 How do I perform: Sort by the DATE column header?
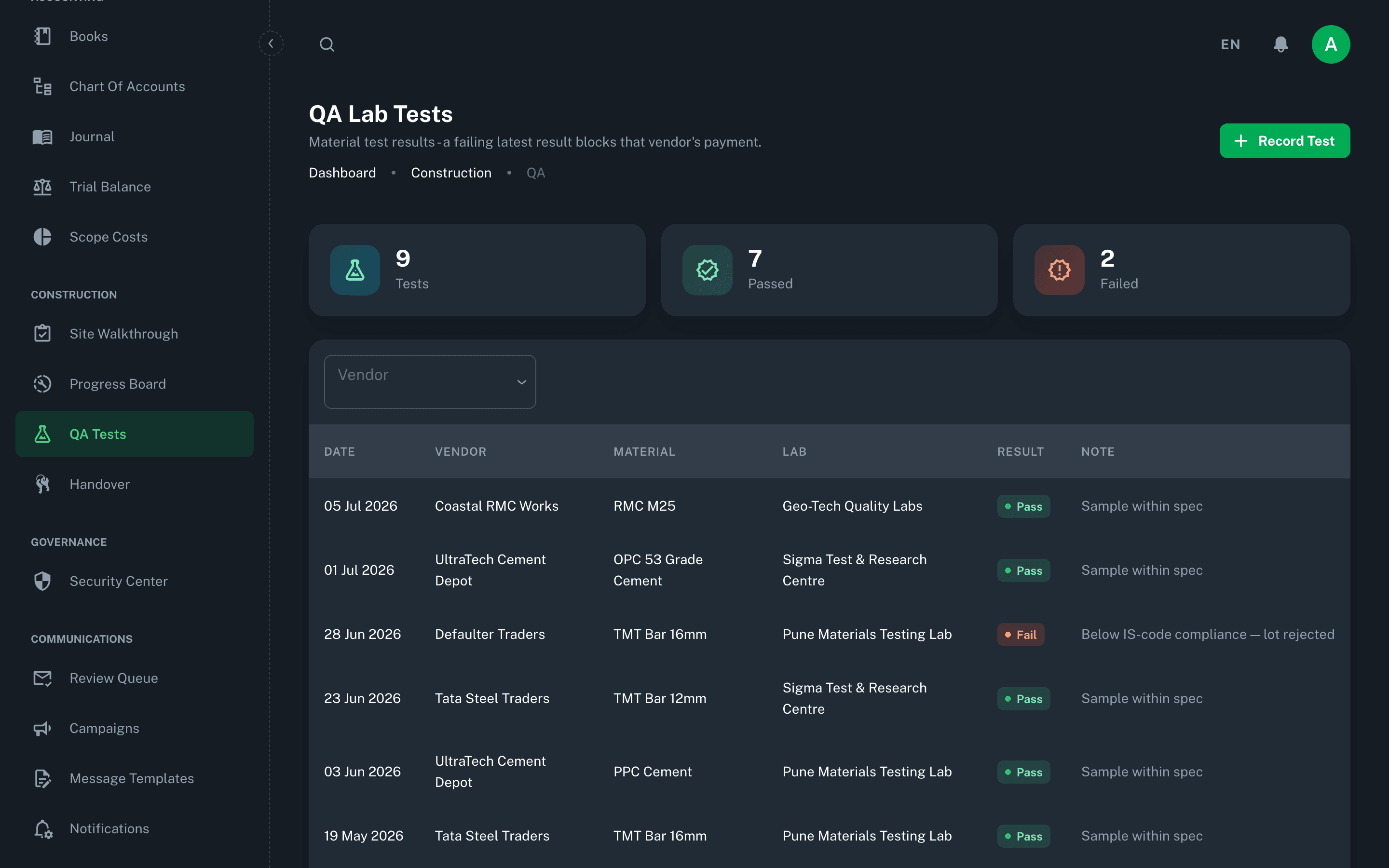(x=340, y=451)
